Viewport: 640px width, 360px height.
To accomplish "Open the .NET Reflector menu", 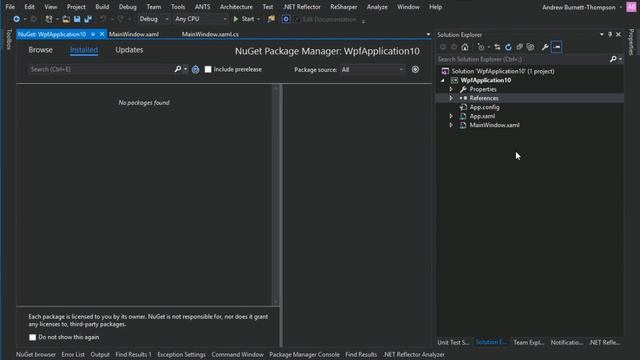I will pos(302,7).
